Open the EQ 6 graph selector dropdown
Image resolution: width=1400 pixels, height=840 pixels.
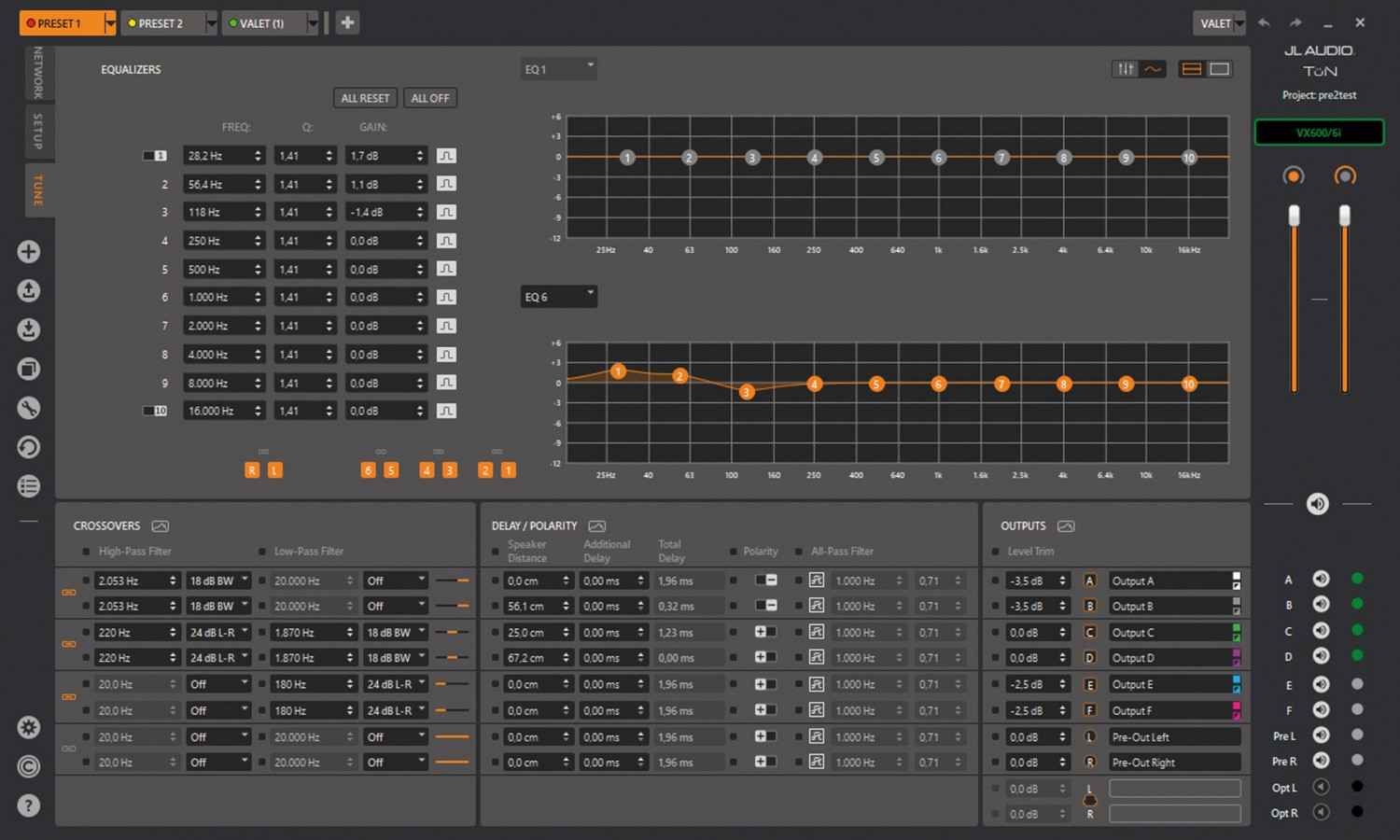point(558,297)
